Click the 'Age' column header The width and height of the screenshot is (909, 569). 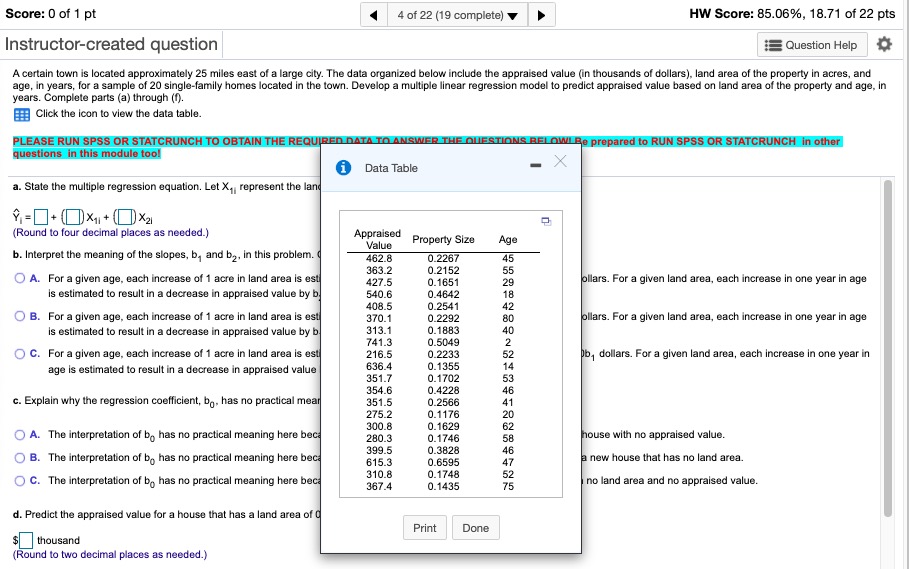pos(508,239)
